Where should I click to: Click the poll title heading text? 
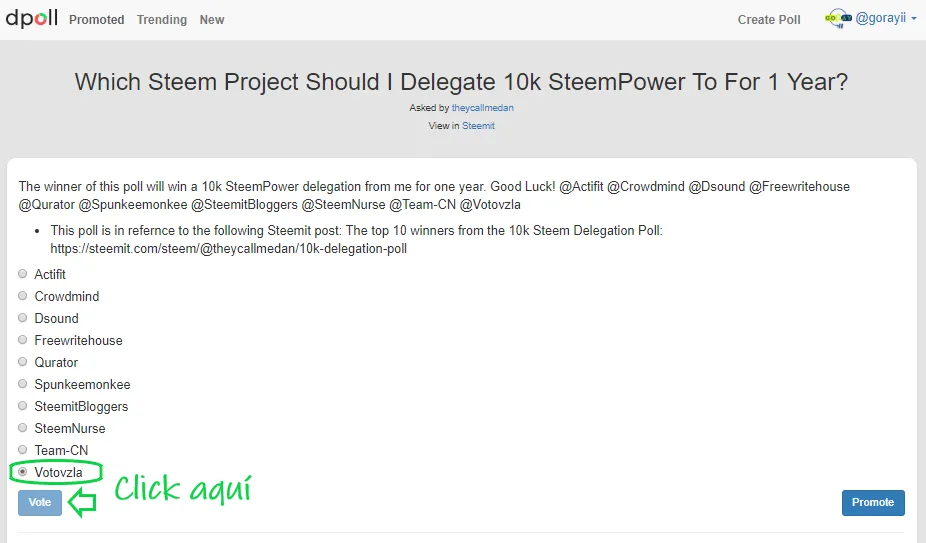[461, 82]
